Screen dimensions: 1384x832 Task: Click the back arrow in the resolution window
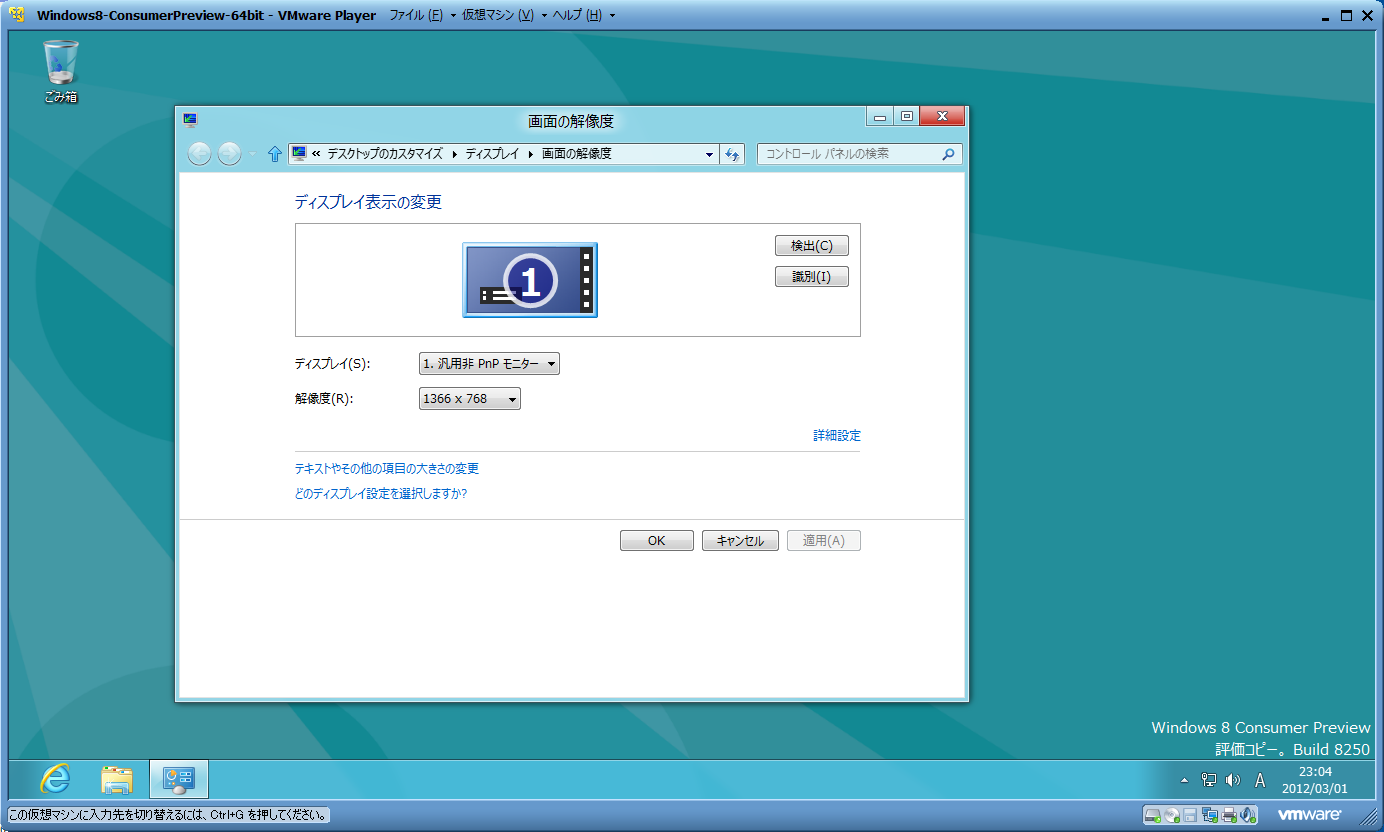click(199, 154)
